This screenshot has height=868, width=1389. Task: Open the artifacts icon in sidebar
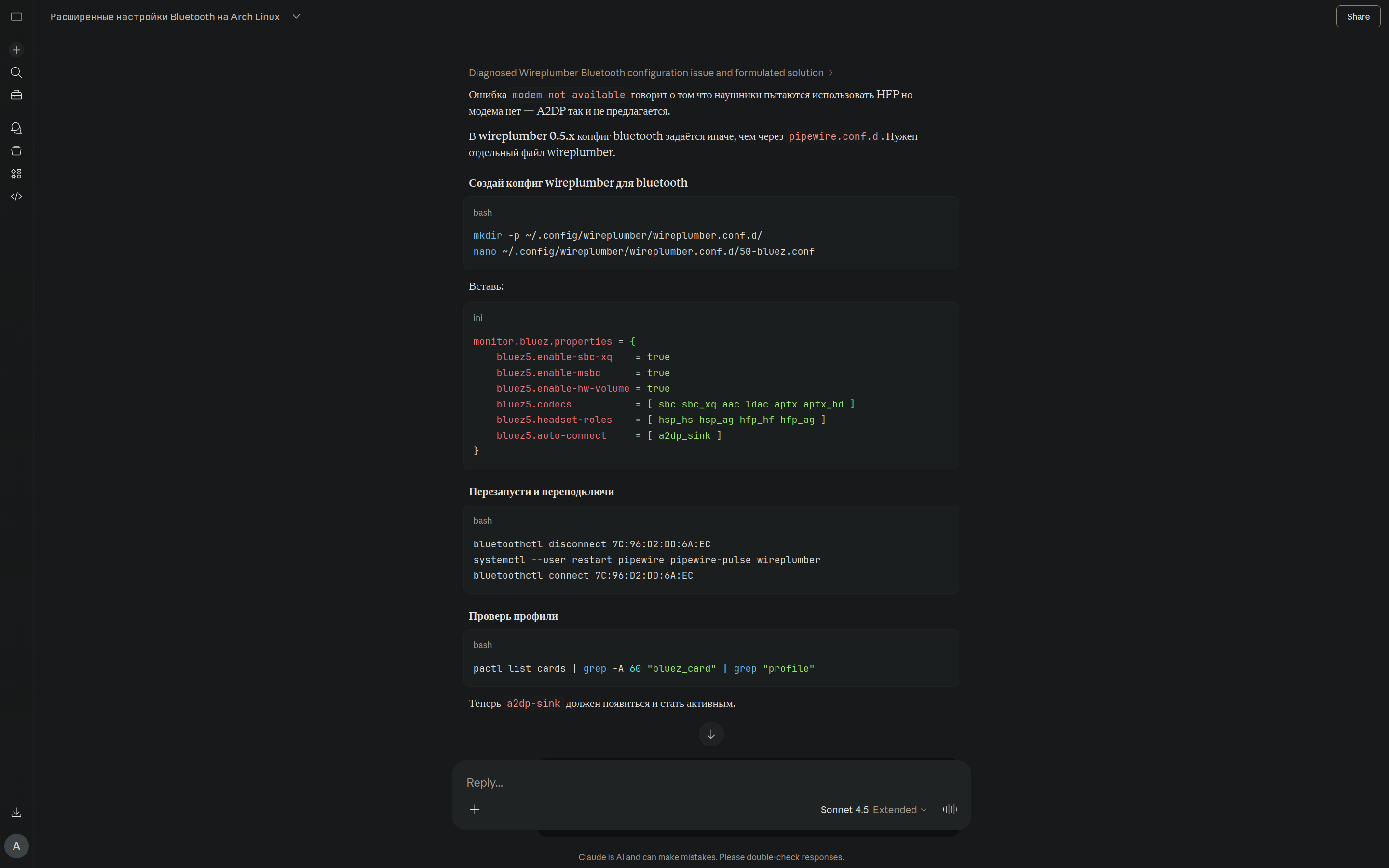[x=17, y=174]
